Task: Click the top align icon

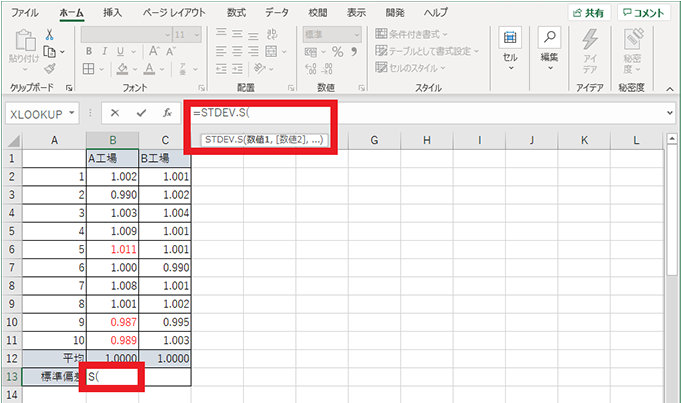Action: tap(221, 34)
